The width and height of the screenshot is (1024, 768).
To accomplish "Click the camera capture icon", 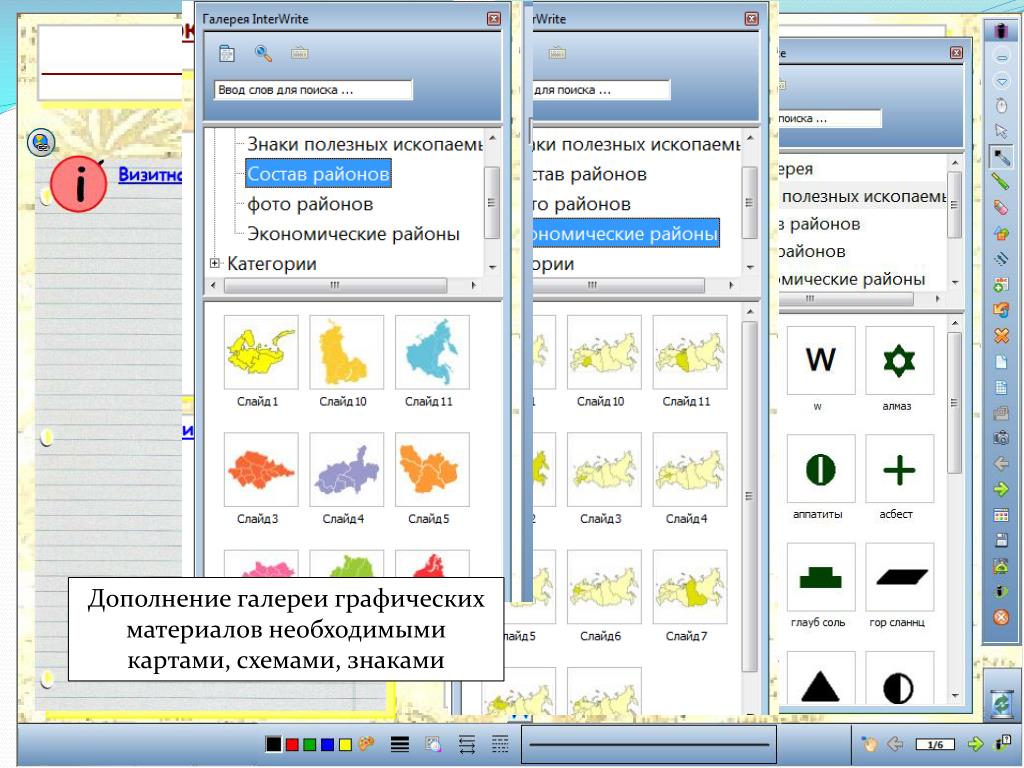I will 1001,438.
